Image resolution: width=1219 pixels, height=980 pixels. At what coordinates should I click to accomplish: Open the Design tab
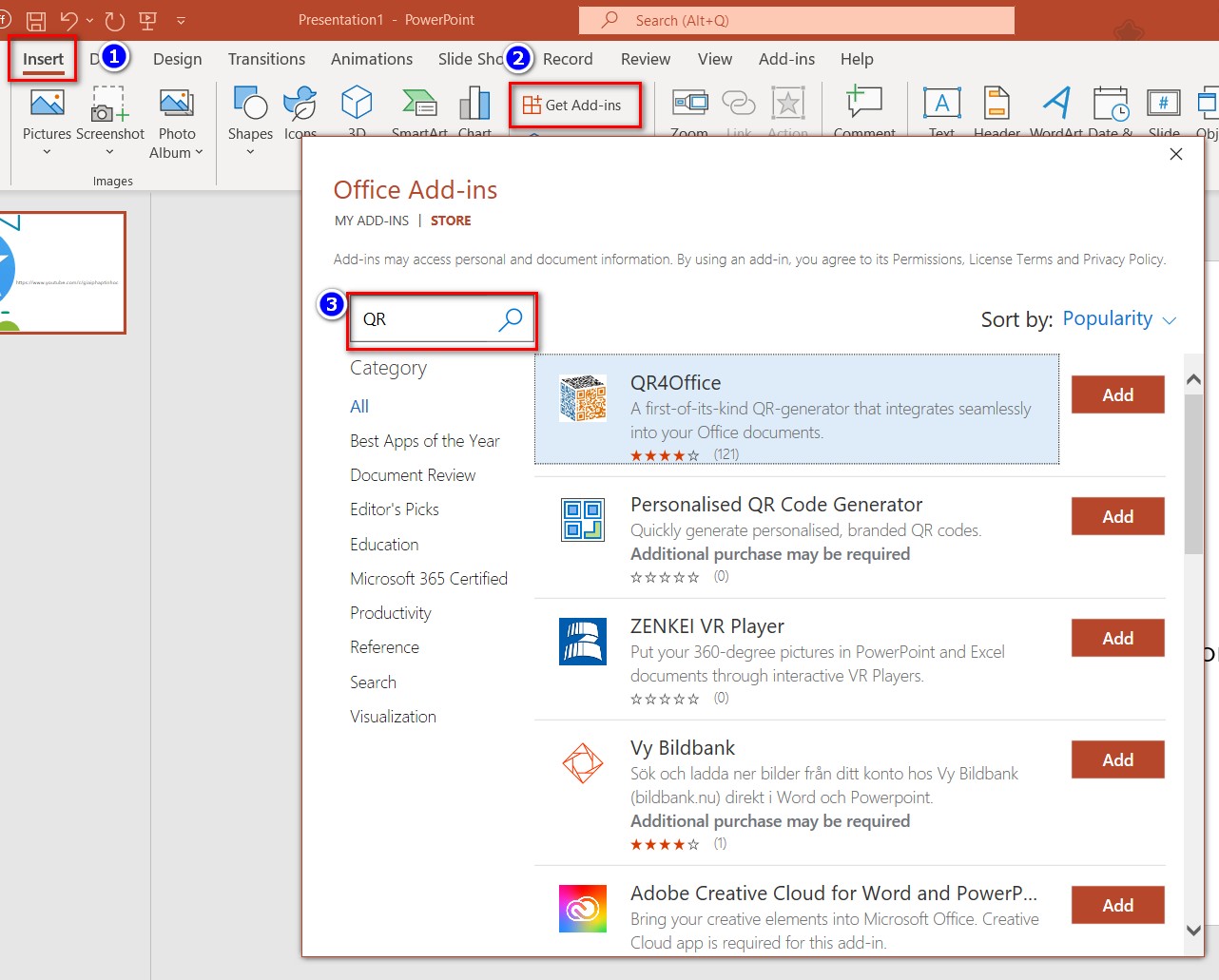point(178,59)
